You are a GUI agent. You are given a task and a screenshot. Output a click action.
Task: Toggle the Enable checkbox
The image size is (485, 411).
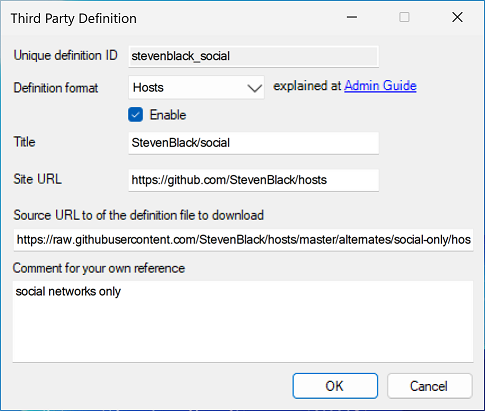136,115
